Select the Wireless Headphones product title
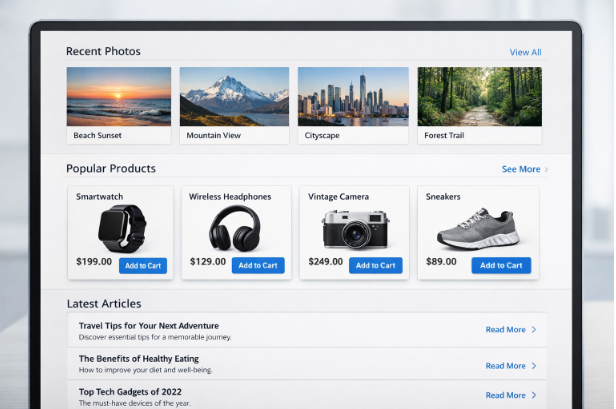This screenshot has height=409, width=616. 230,197
